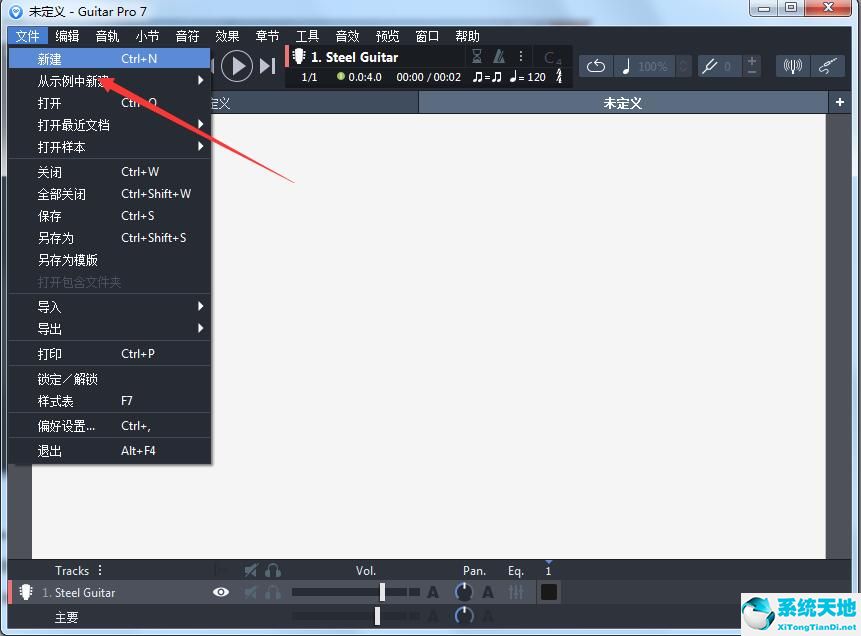Open the 预览 menu
The height and width of the screenshot is (636, 861).
click(x=388, y=36)
